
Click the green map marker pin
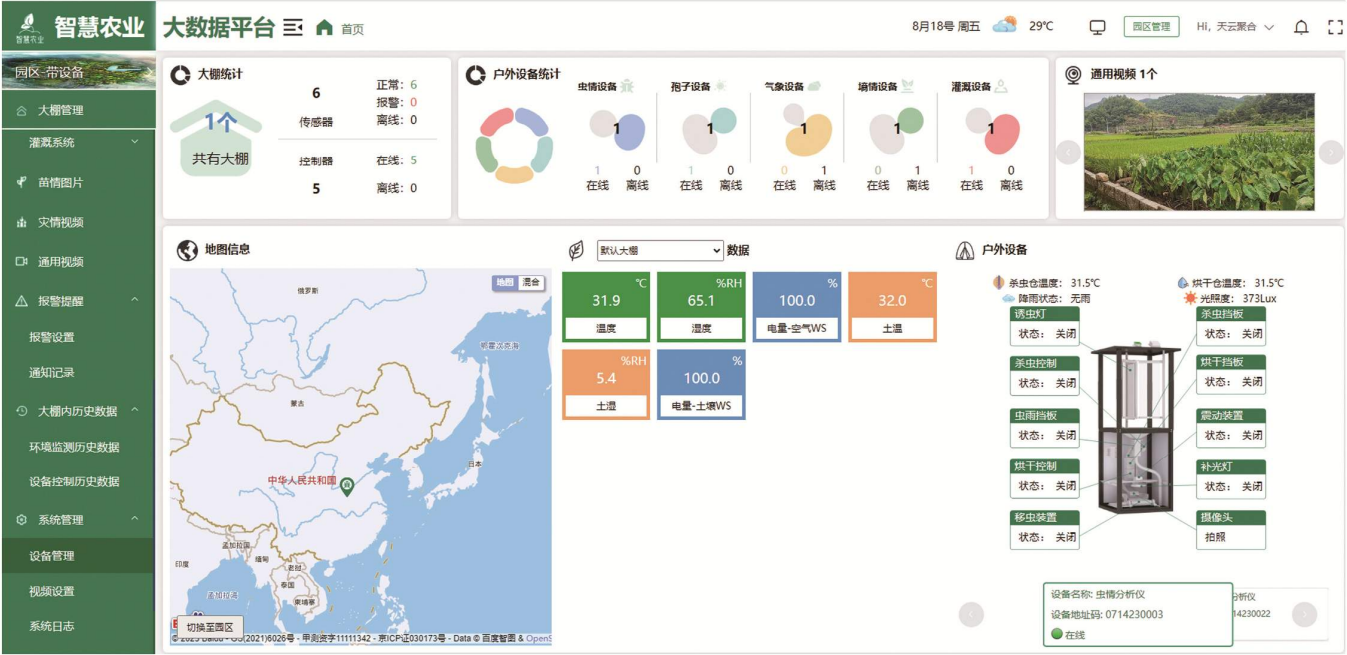click(347, 486)
